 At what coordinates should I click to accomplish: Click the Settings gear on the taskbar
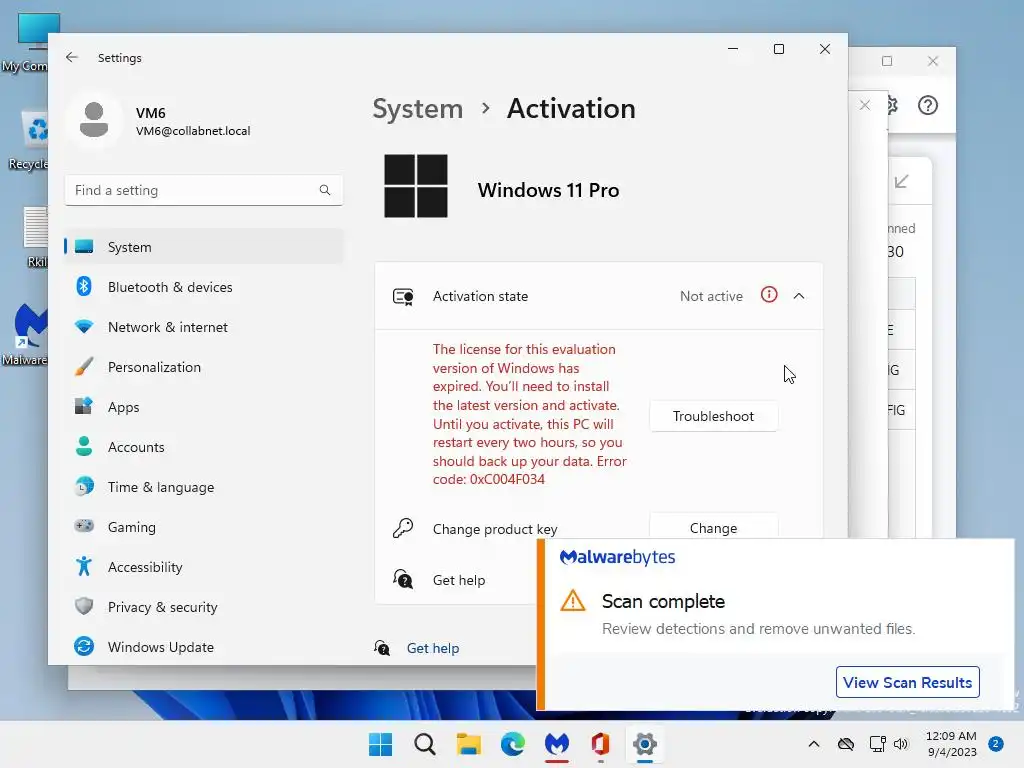645,744
